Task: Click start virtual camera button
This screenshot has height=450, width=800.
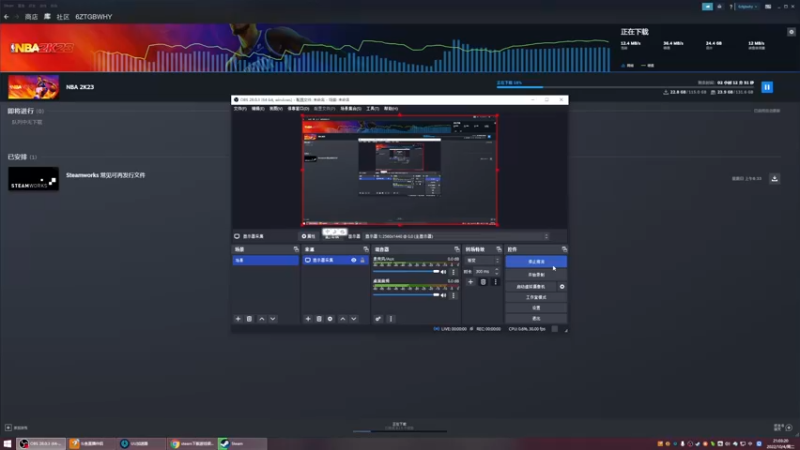Action: coord(531,287)
